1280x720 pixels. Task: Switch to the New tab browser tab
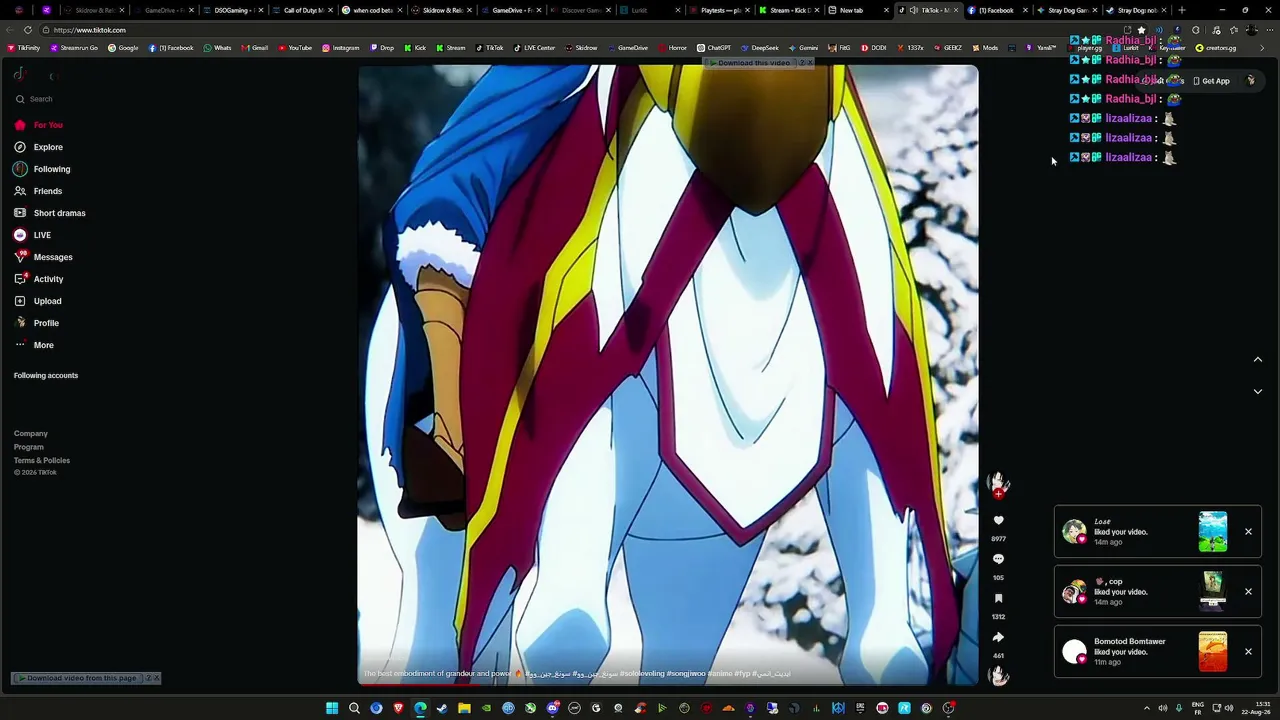click(856, 10)
